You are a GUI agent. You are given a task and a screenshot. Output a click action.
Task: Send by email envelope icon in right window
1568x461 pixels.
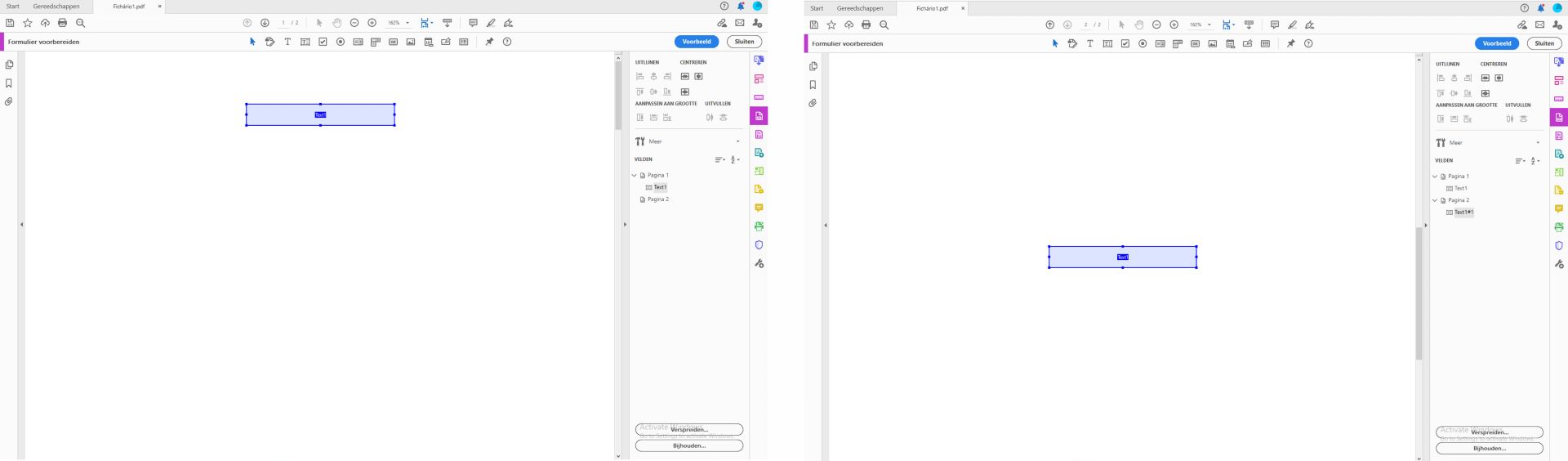click(x=1540, y=25)
